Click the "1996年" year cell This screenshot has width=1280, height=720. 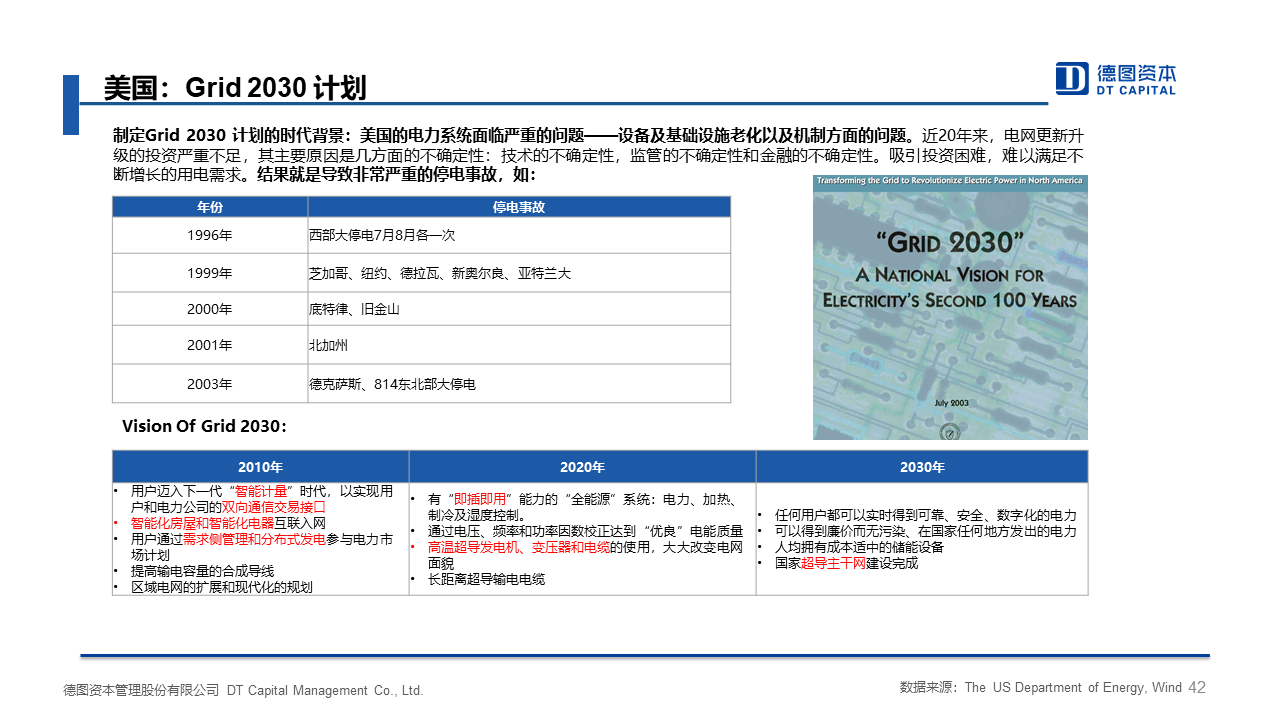click(210, 235)
